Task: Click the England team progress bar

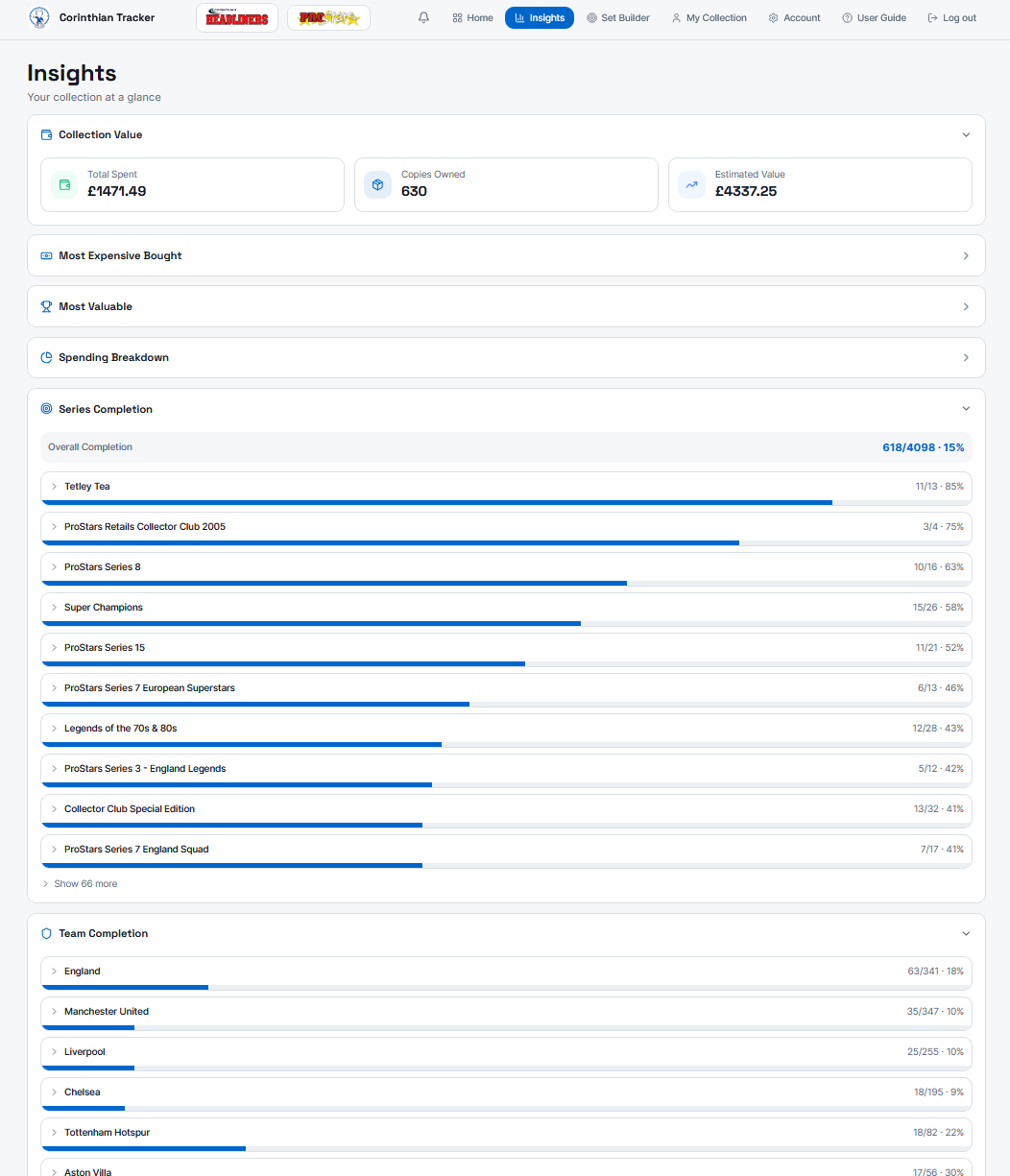Action: (506, 987)
